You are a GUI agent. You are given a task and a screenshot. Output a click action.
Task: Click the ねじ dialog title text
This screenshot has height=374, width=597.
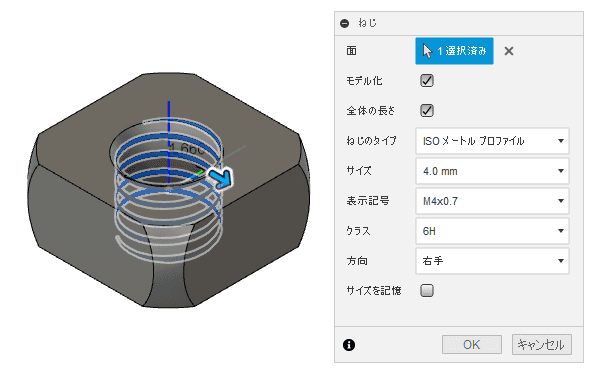pyautogui.click(x=367, y=23)
